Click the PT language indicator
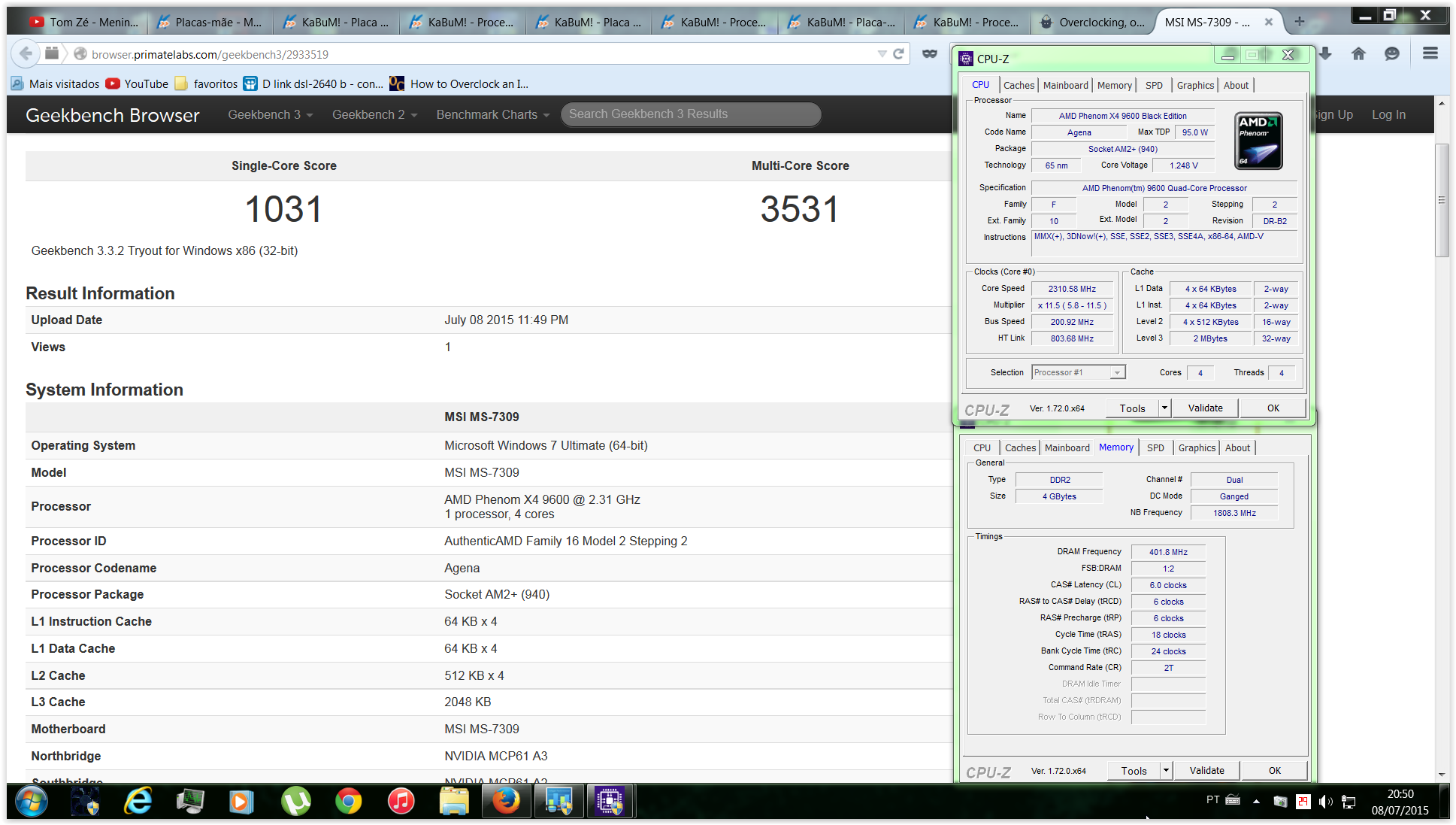The height and width of the screenshot is (825, 1456). (1212, 799)
